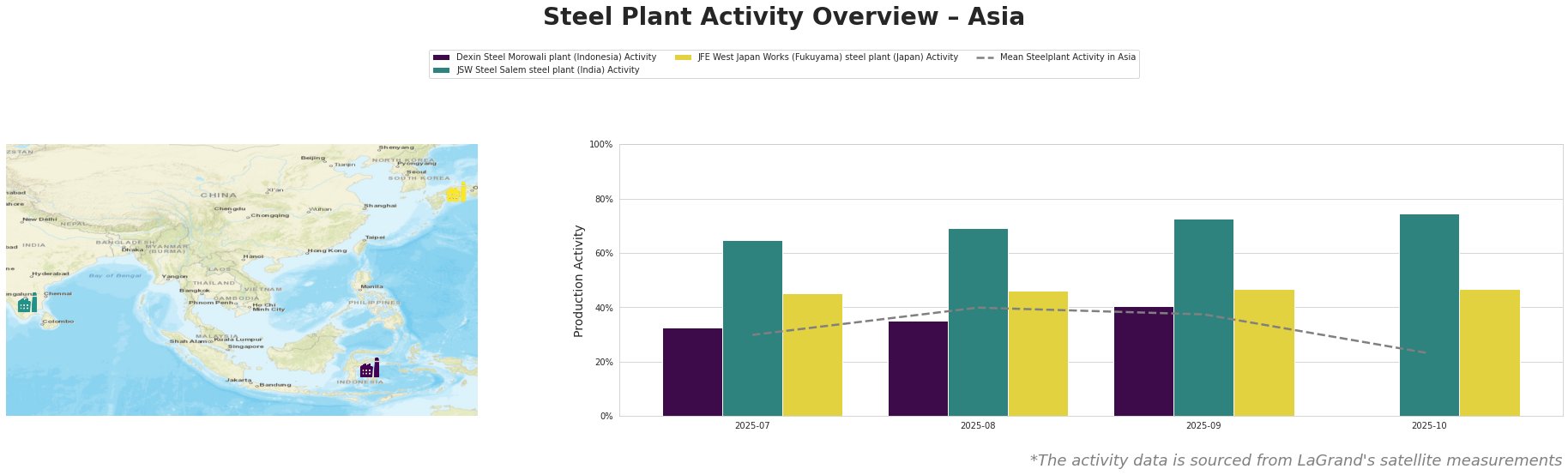The image size is (1568, 475).
Task: Click the dashed Mean Steelplant Activity legend marker
Action: [x=985, y=57]
